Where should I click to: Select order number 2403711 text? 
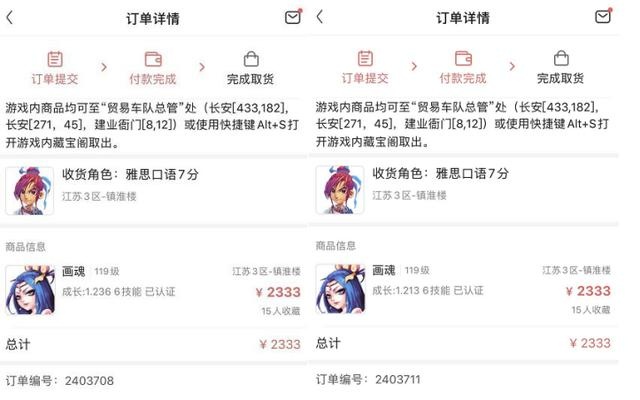click(x=398, y=380)
